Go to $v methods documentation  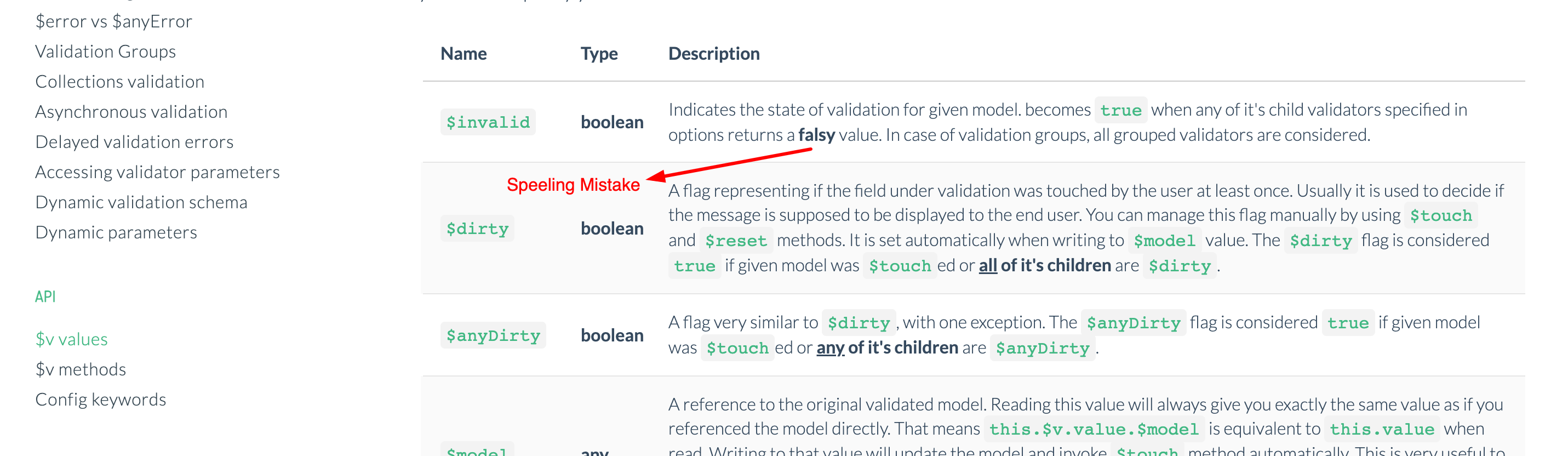[x=81, y=369]
